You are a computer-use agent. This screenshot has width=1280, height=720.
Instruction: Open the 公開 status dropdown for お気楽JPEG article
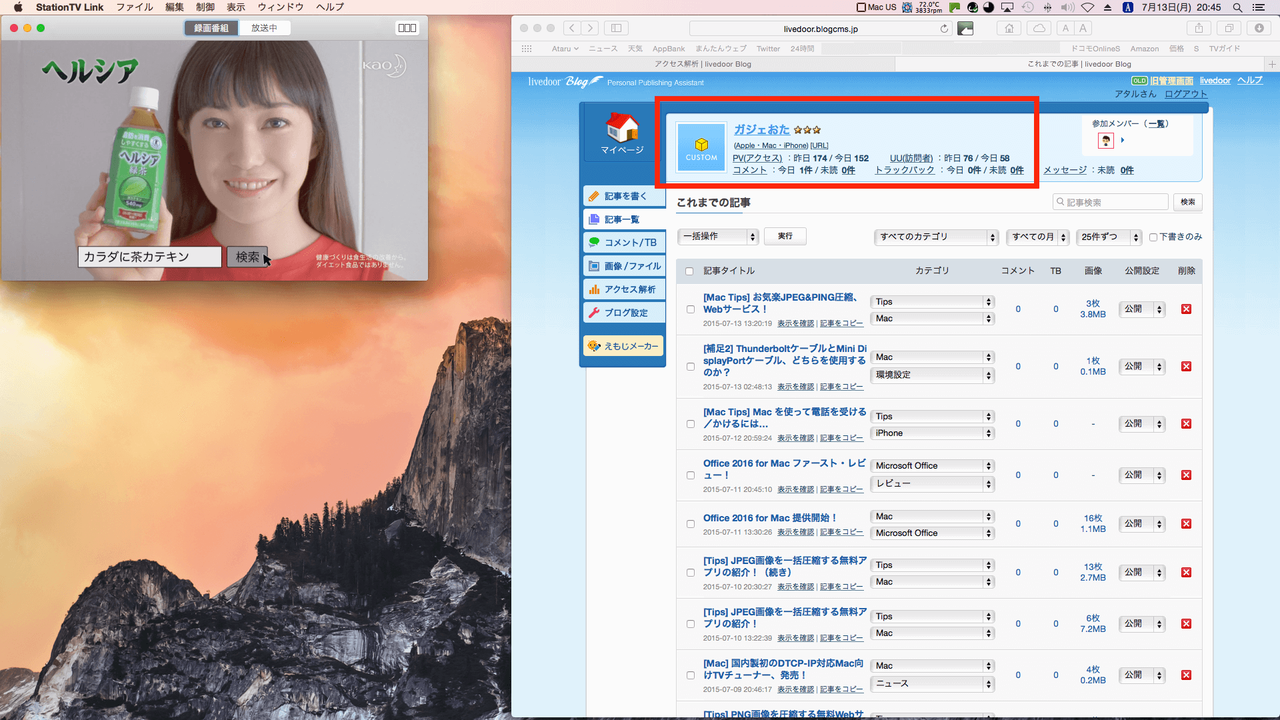1142,310
